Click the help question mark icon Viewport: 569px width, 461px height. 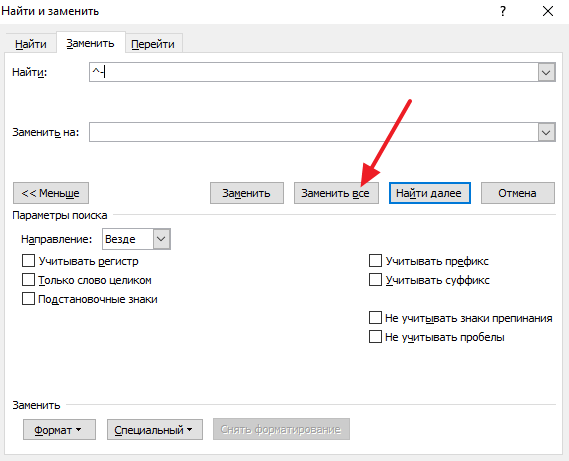coord(503,11)
